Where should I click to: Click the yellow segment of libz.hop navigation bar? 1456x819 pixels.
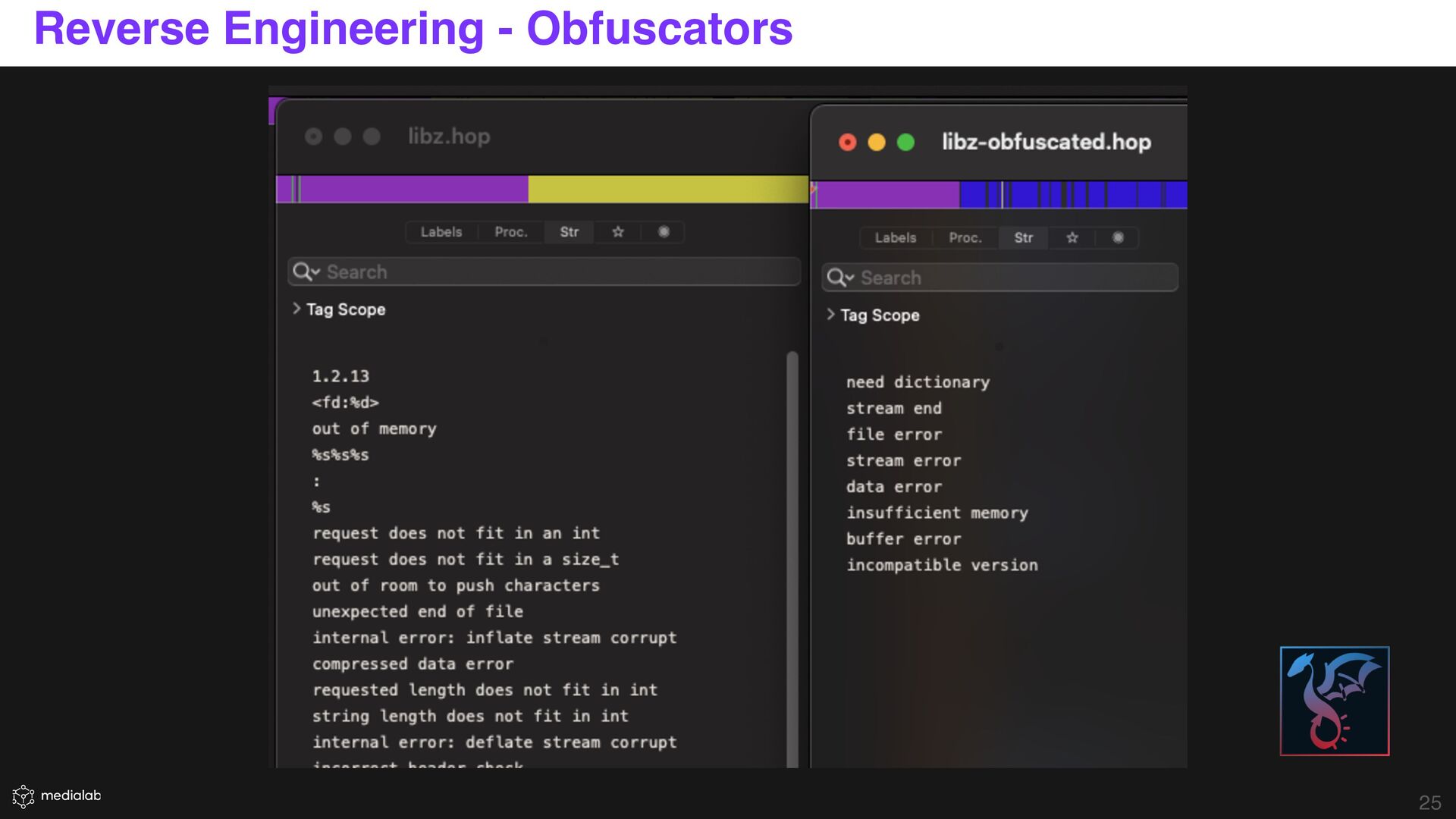point(667,189)
